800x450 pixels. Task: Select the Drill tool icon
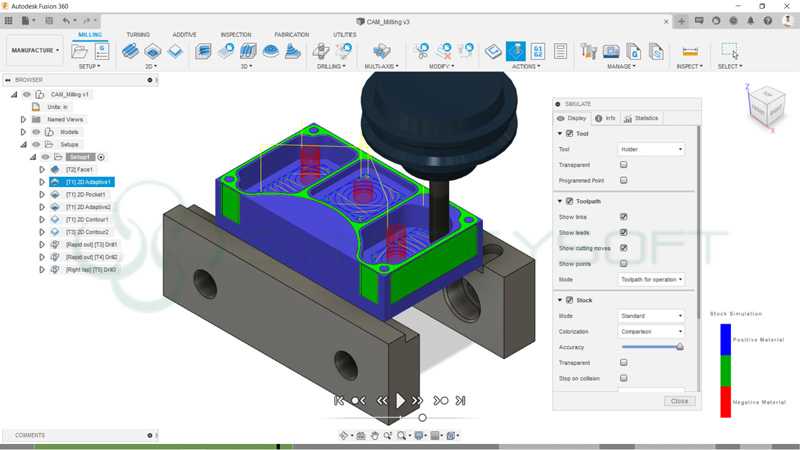320,51
